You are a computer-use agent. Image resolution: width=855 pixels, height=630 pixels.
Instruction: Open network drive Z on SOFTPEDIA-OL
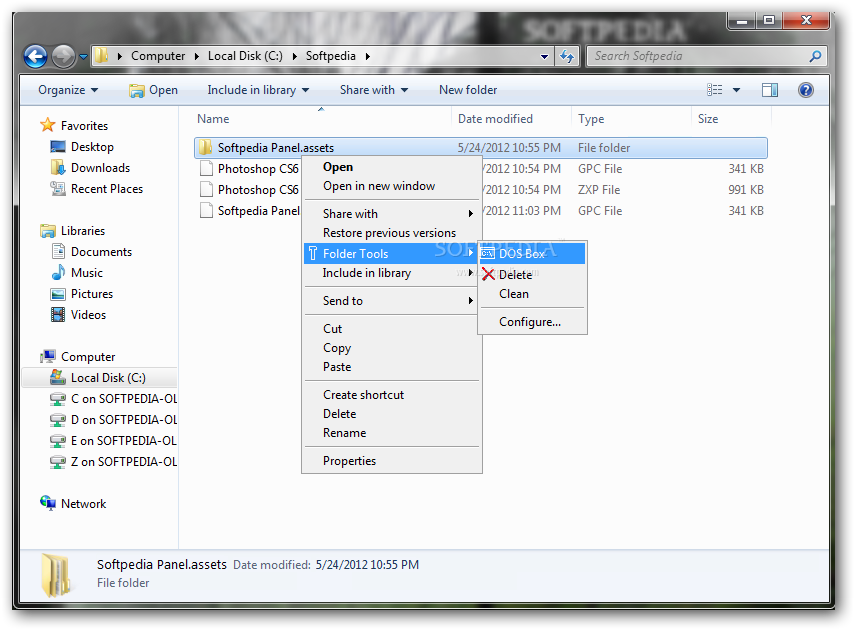[x=113, y=461]
